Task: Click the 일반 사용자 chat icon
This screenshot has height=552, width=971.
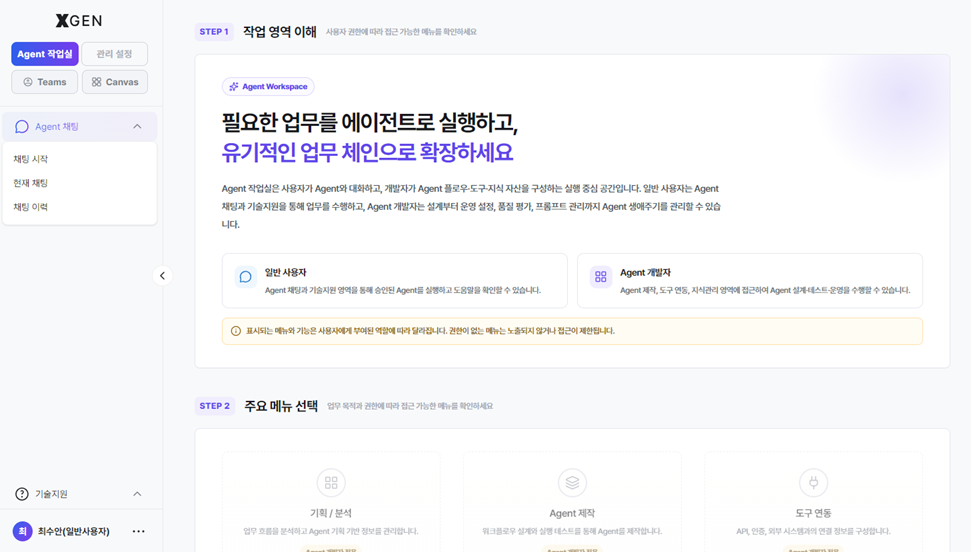Action: (x=245, y=277)
